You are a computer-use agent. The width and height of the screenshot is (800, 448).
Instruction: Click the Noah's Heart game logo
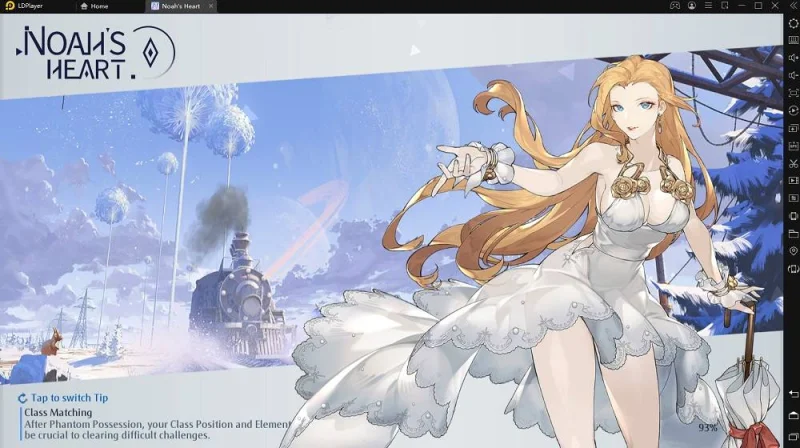[95, 53]
